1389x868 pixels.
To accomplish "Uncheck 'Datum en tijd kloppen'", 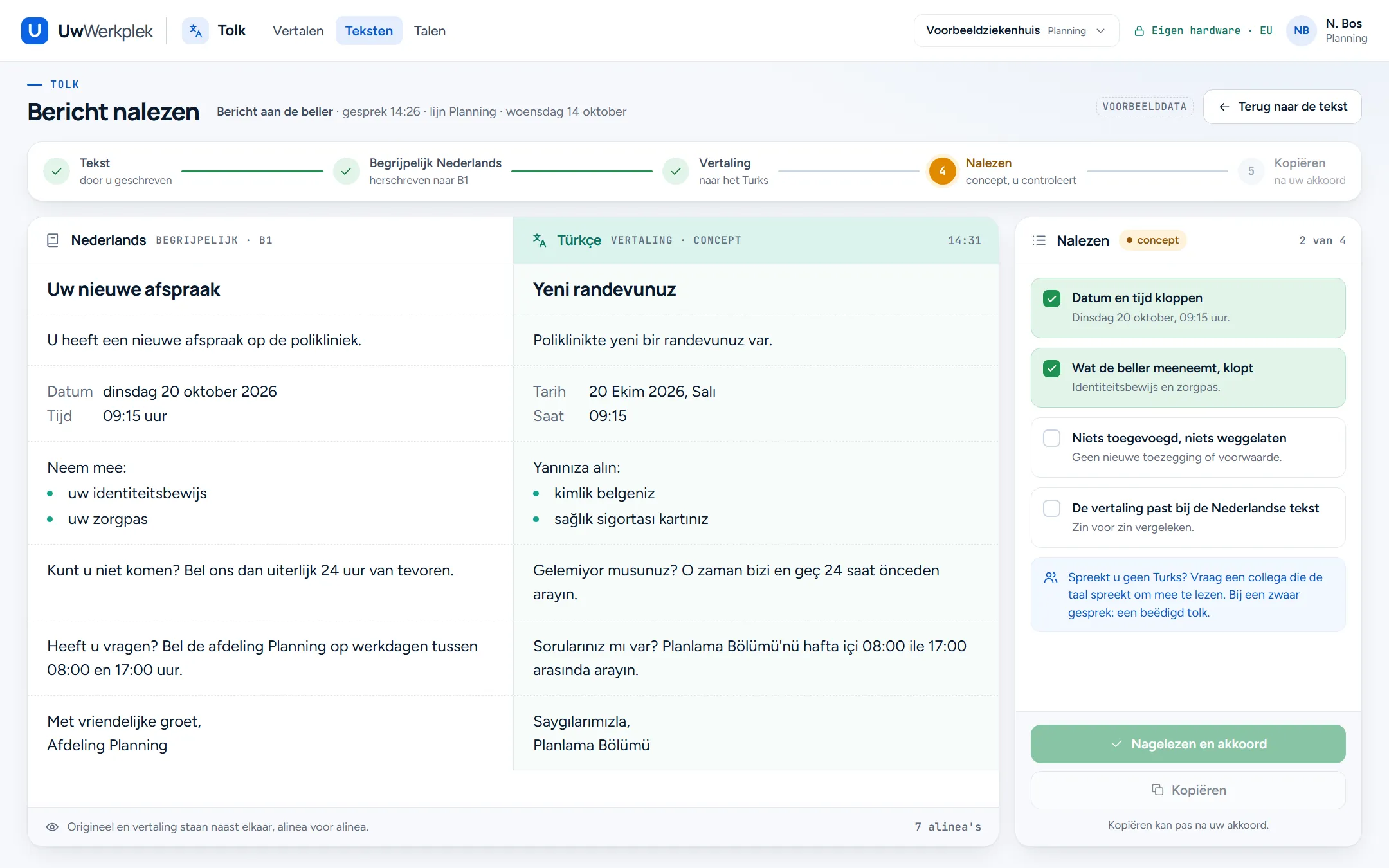I will coord(1051,298).
